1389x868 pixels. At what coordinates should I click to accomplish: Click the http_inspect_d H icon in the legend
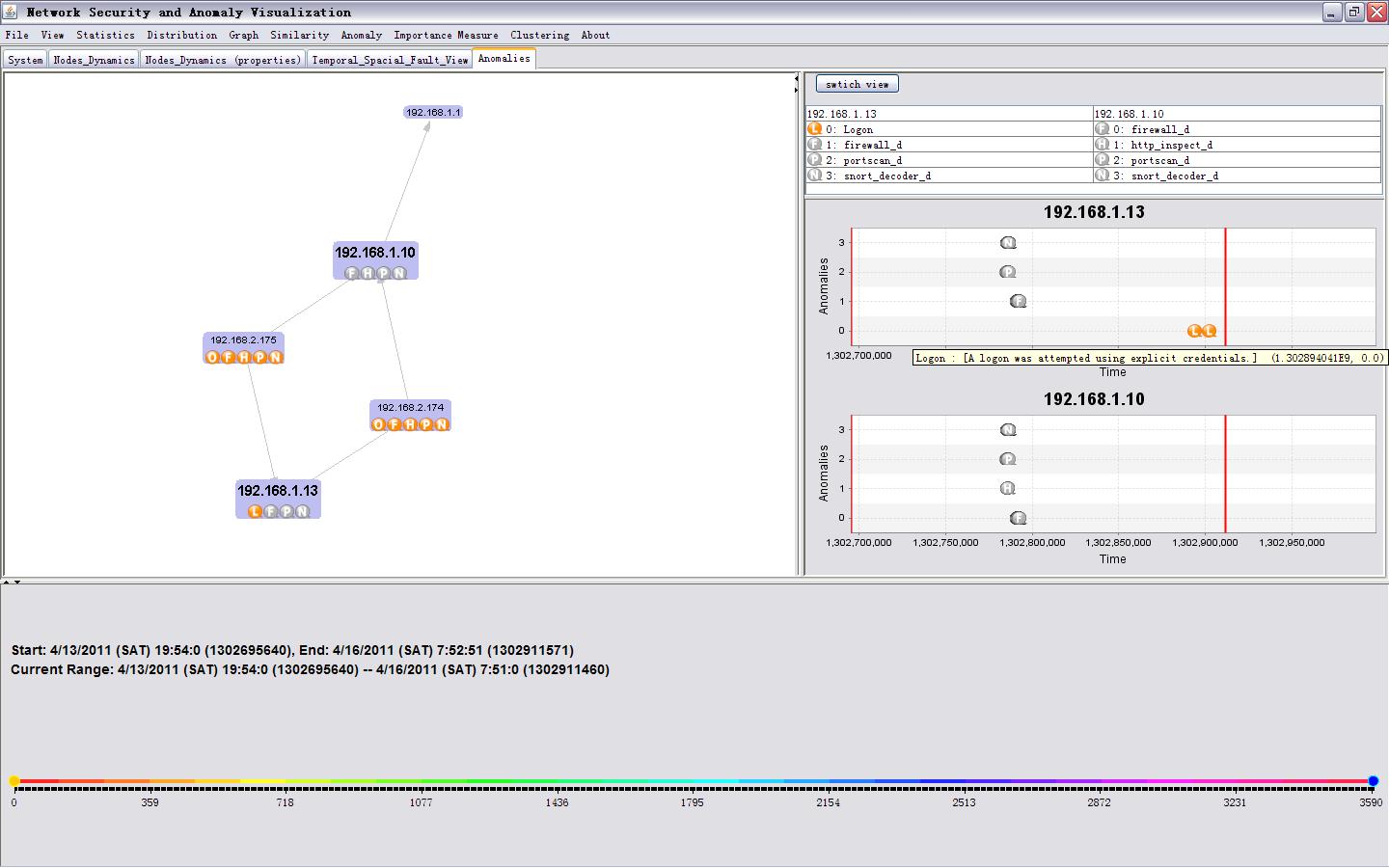coord(1102,145)
